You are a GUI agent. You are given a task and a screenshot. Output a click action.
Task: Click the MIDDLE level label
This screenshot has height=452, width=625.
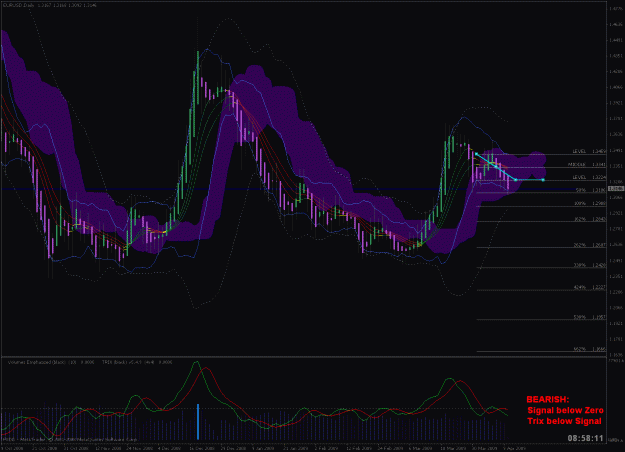576,165
